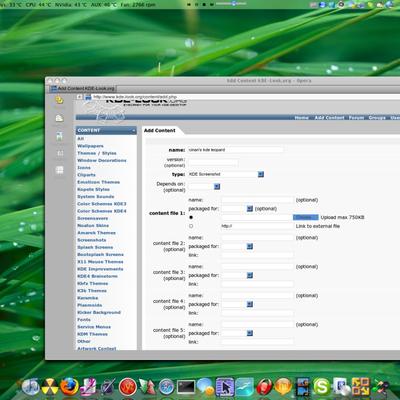The height and width of the screenshot is (400, 400).
Task: Click the external file http:// link field
Action: pyautogui.click(x=257, y=226)
